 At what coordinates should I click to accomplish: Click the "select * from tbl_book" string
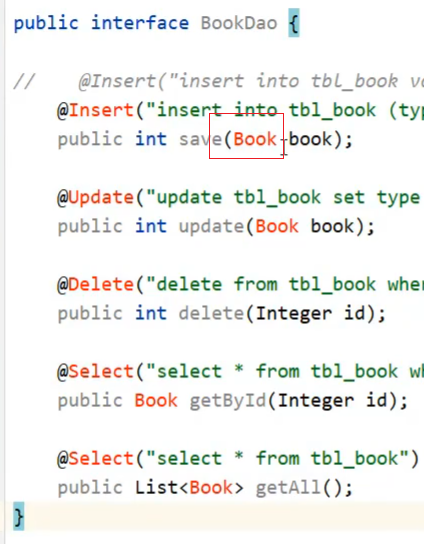[x=278, y=459]
